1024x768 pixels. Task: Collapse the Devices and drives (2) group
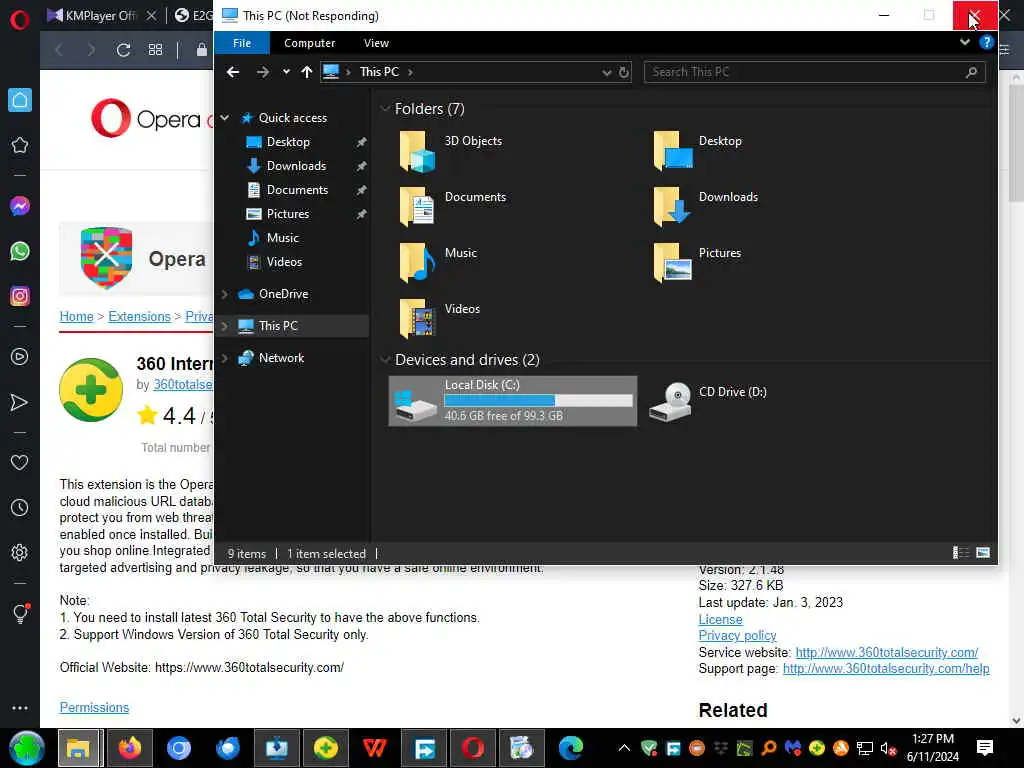pyautogui.click(x=385, y=360)
